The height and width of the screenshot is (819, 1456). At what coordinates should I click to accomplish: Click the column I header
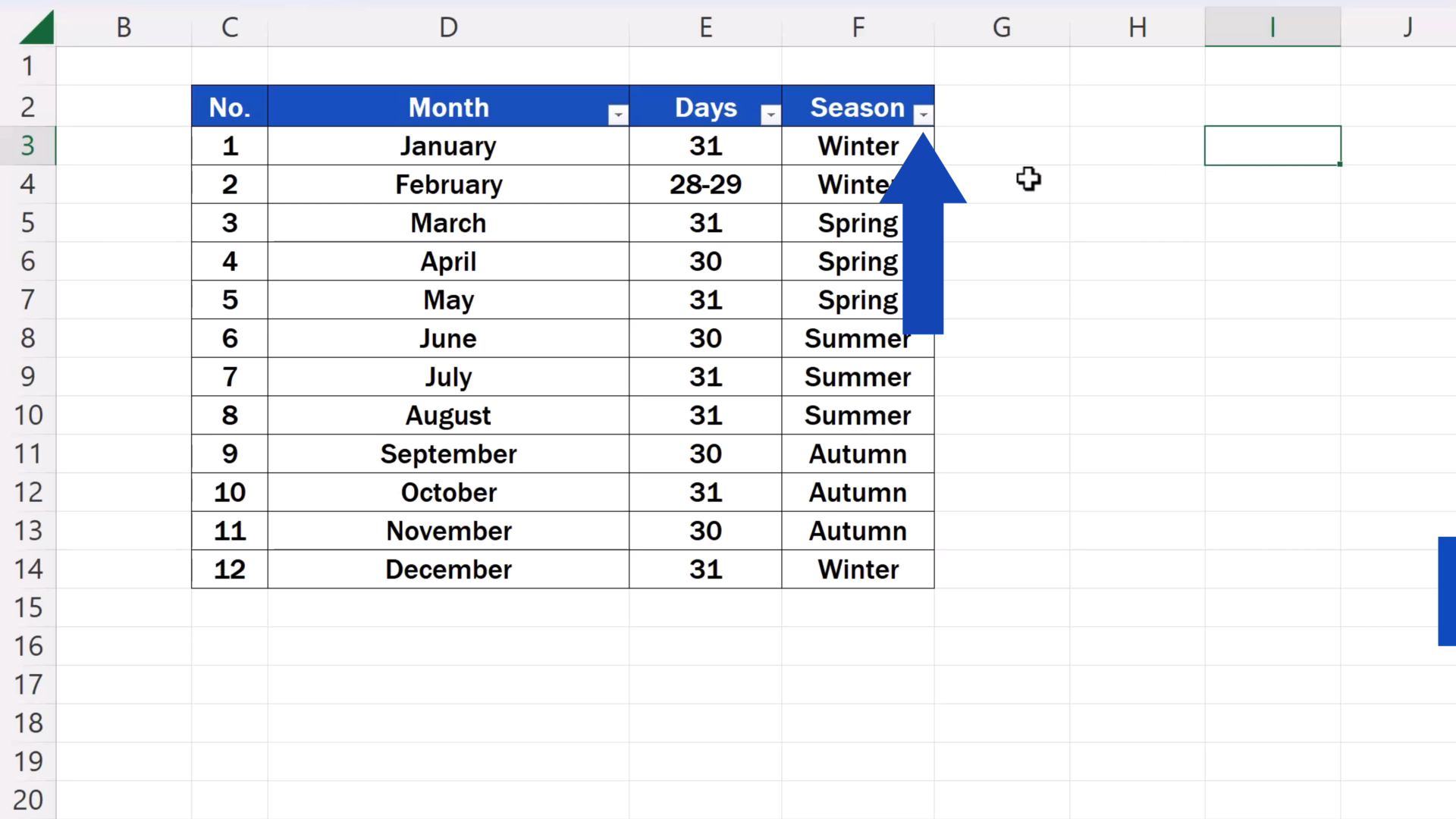[x=1271, y=26]
